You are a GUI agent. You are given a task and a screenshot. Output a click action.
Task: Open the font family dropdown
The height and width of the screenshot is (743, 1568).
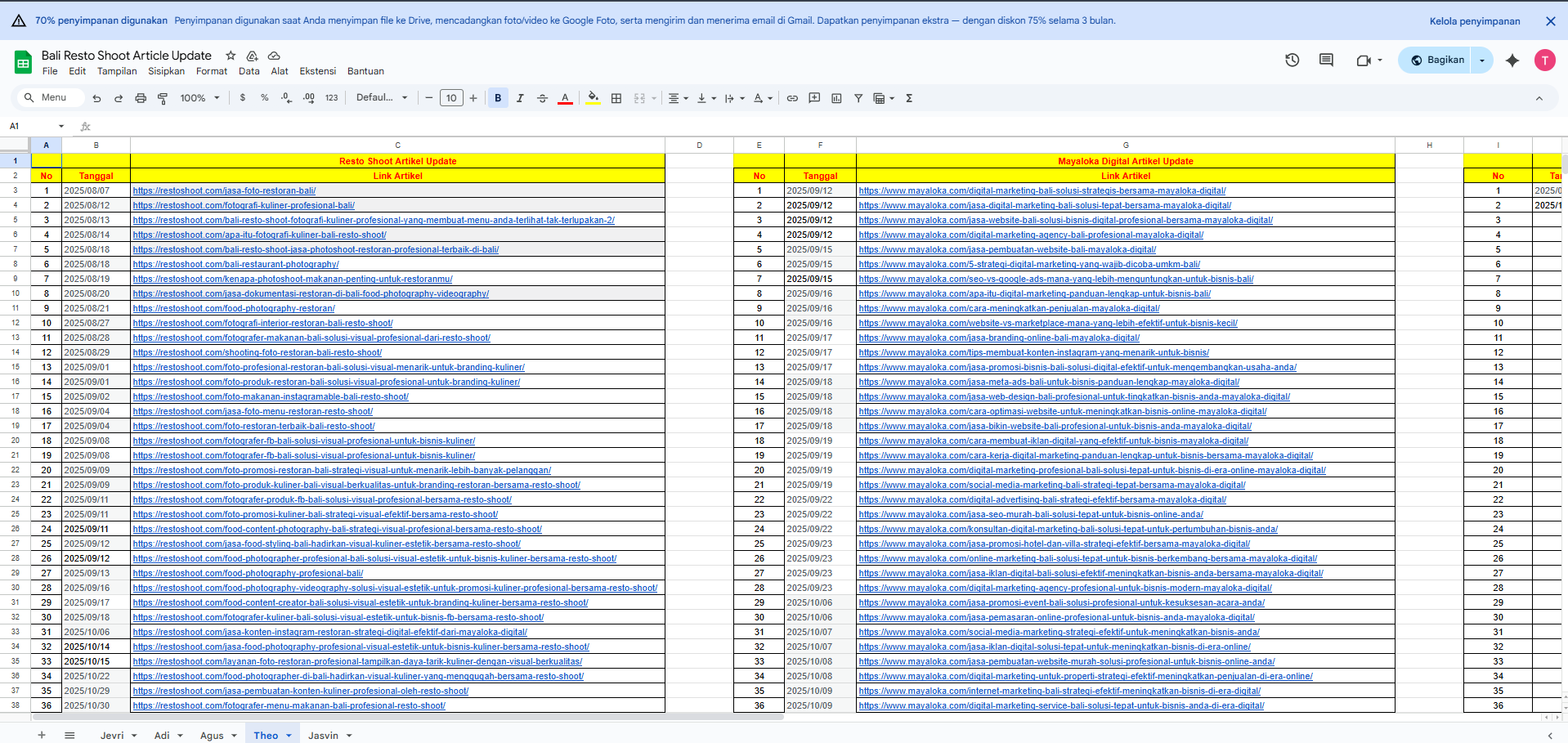click(x=382, y=98)
